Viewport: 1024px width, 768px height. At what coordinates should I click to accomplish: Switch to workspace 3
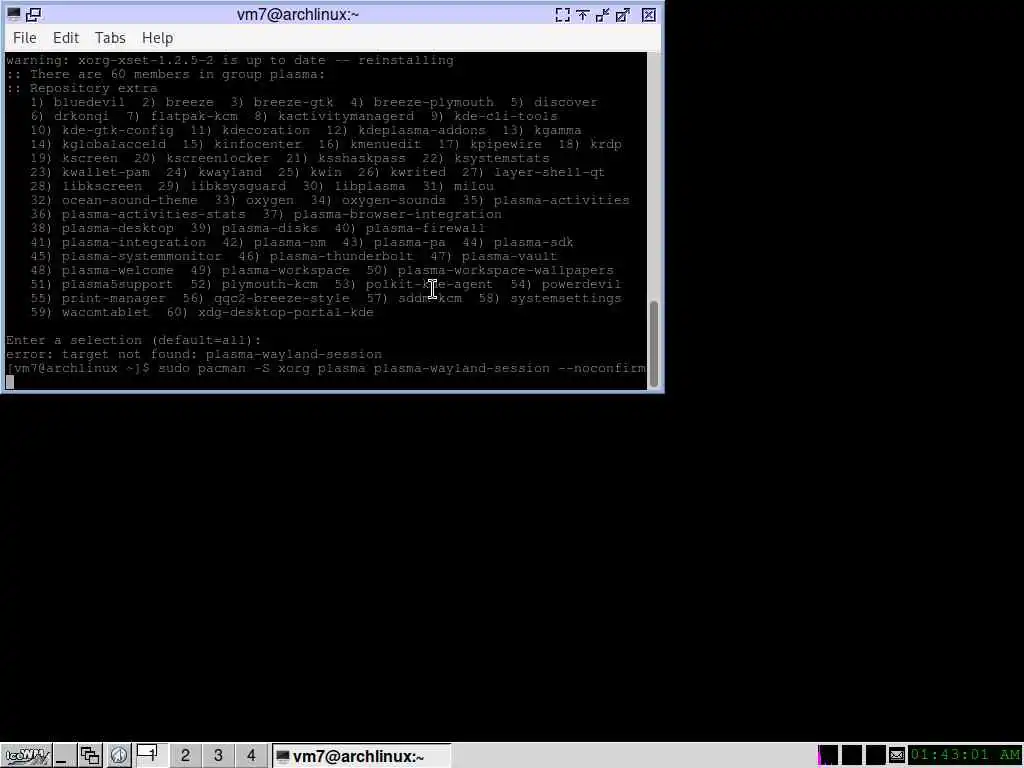point(218,756)
